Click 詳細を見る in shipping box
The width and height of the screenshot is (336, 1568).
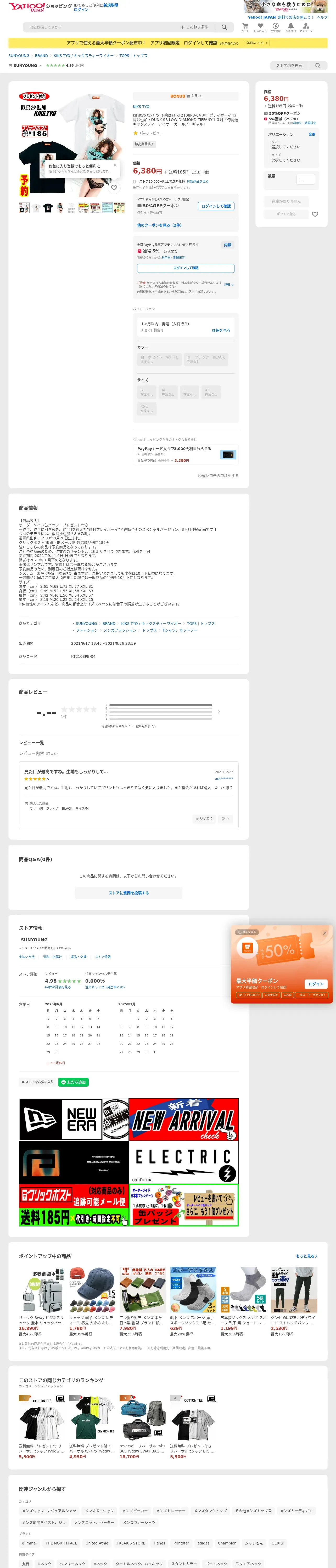pos(221,331)
